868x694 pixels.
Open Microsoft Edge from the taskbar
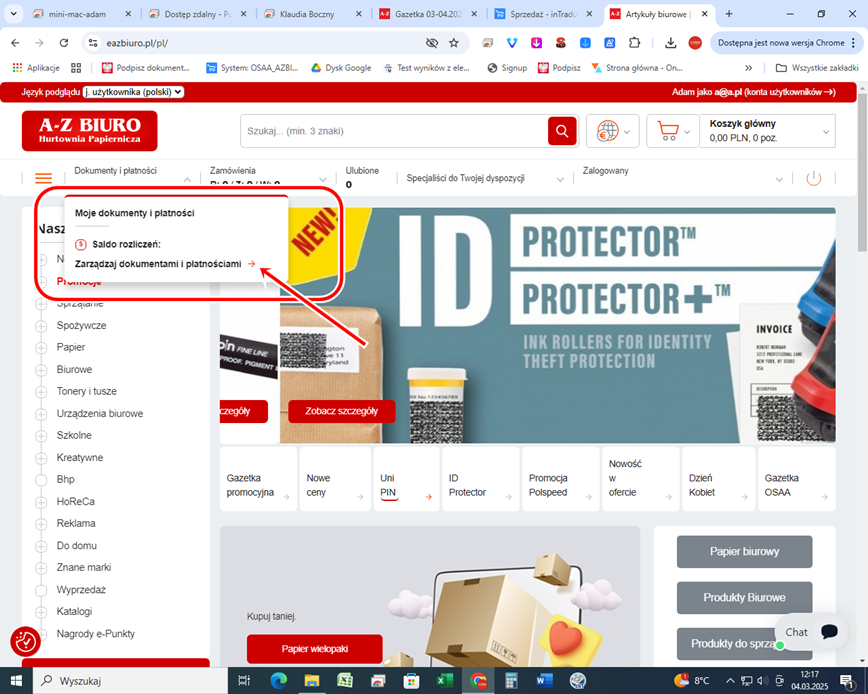coord(278,681)
